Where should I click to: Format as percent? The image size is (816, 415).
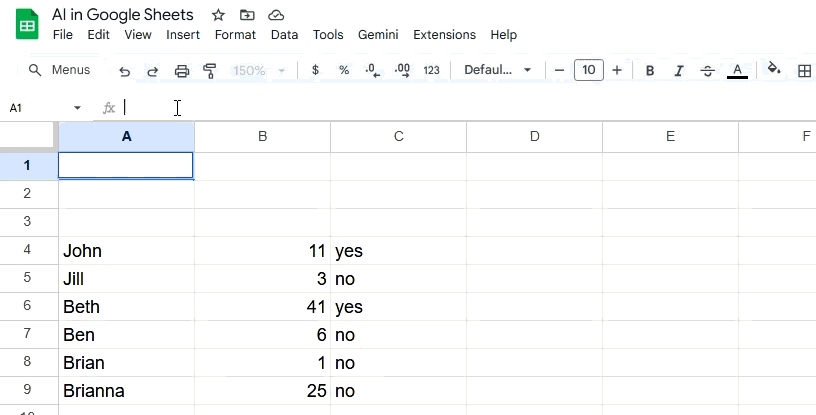pos(344,70)
